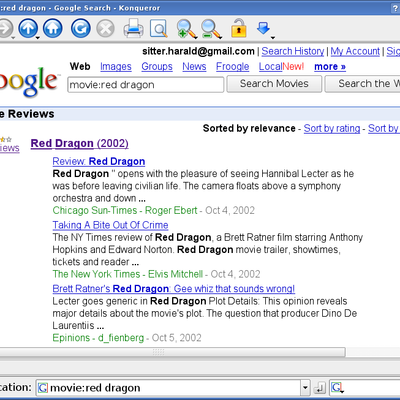Click Google favicon in location field
400x400 pixels.
[43, 388]
